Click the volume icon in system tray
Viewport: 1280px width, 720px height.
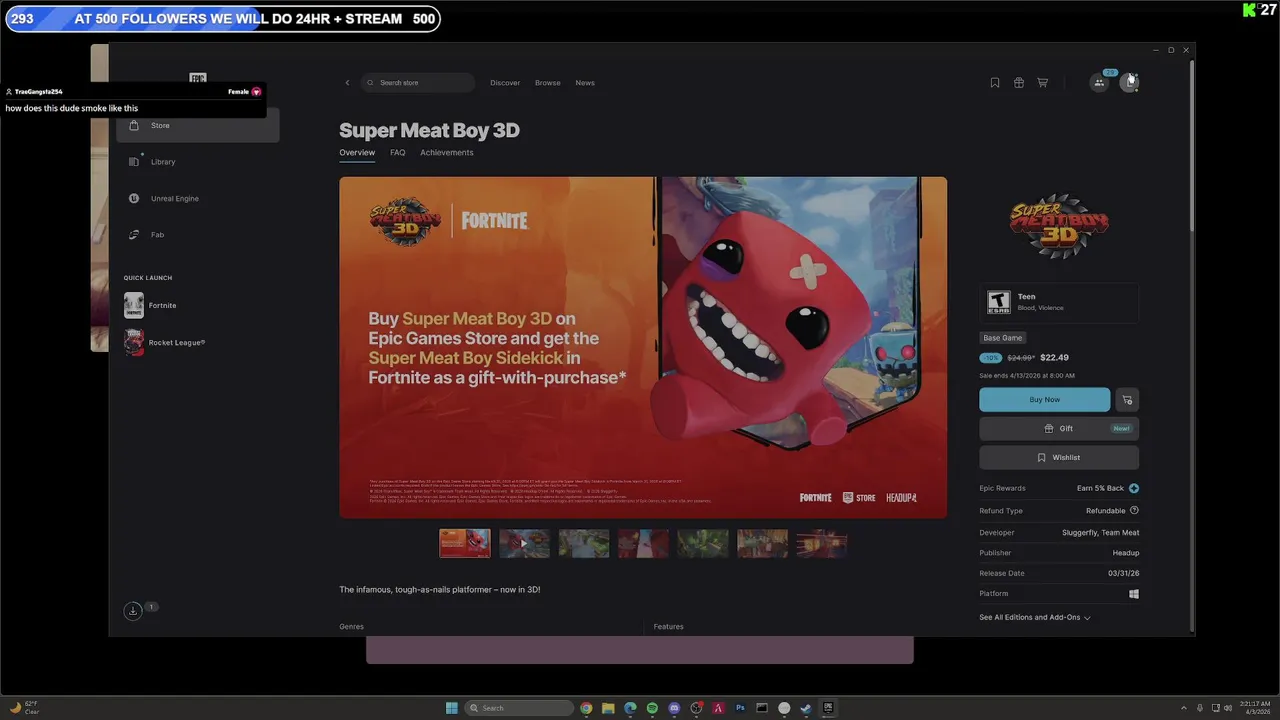coord(1229,708)
